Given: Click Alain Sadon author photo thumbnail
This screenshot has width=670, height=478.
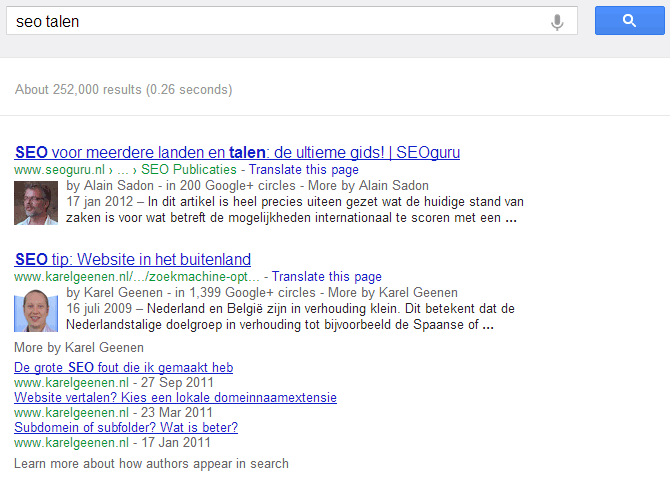Looking at the screenshot, I should [x=36, y=203].
